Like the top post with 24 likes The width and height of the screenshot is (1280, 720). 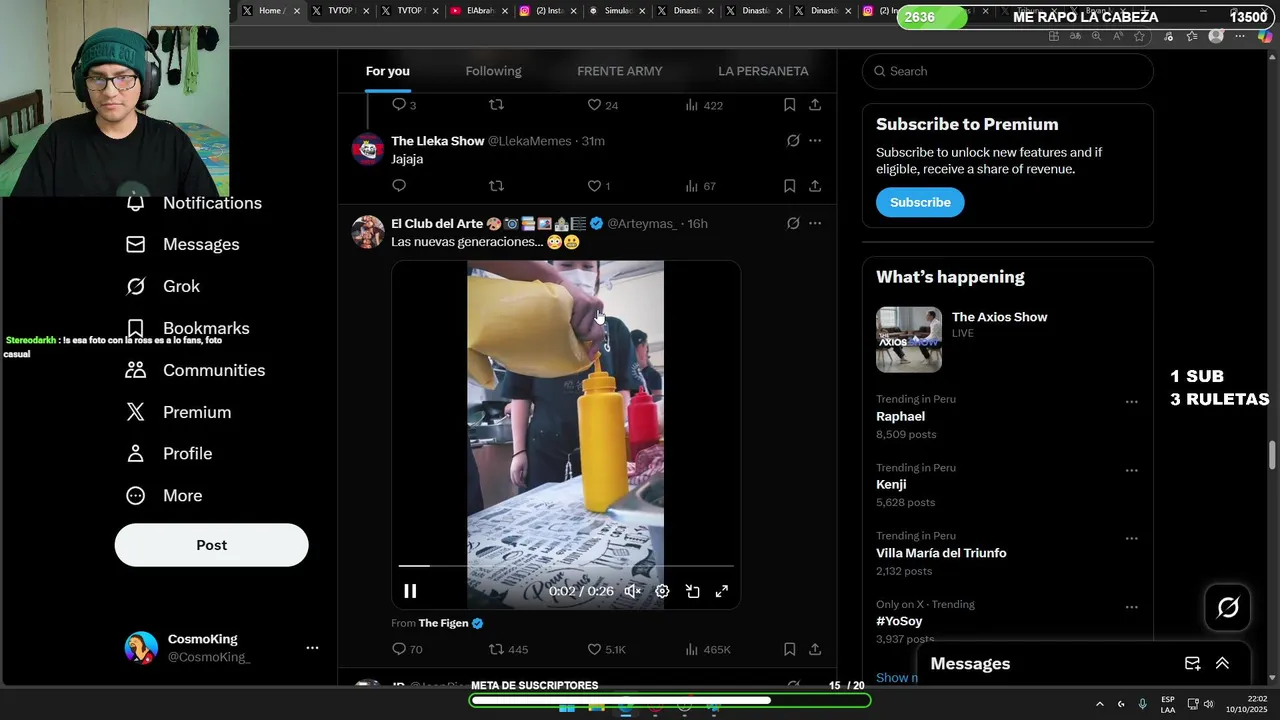(x=602, y=105)
